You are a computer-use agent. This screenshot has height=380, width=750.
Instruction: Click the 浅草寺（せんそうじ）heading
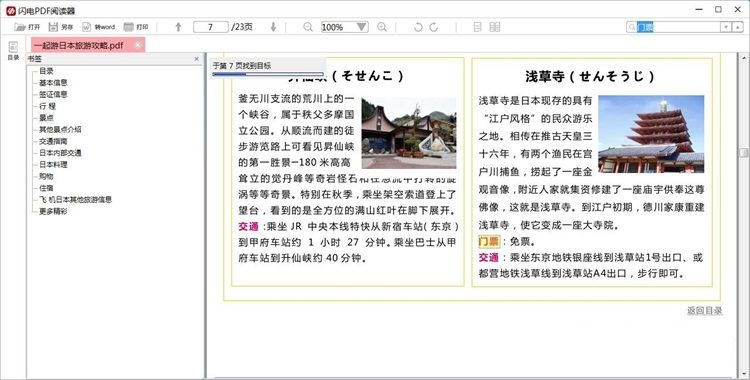(x=590, y=76)
